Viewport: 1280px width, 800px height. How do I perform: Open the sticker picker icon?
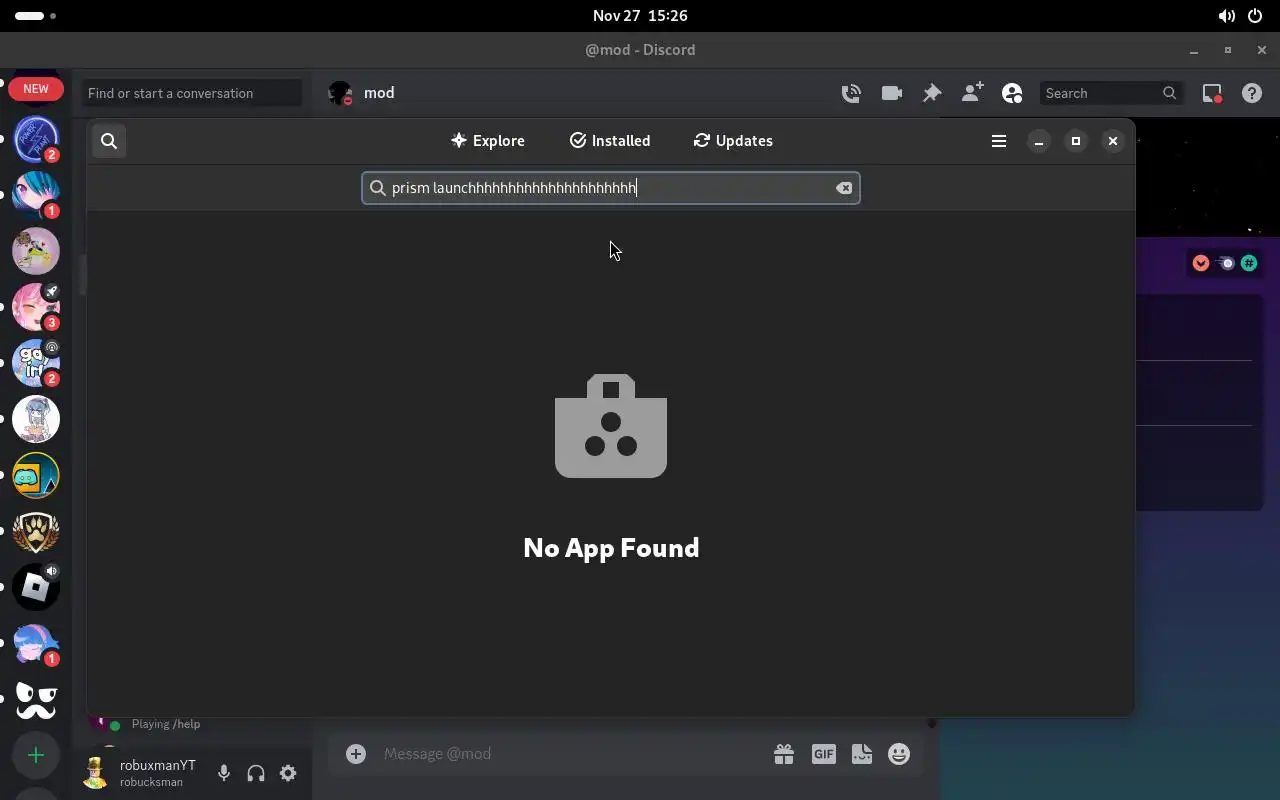pos(861,754)
